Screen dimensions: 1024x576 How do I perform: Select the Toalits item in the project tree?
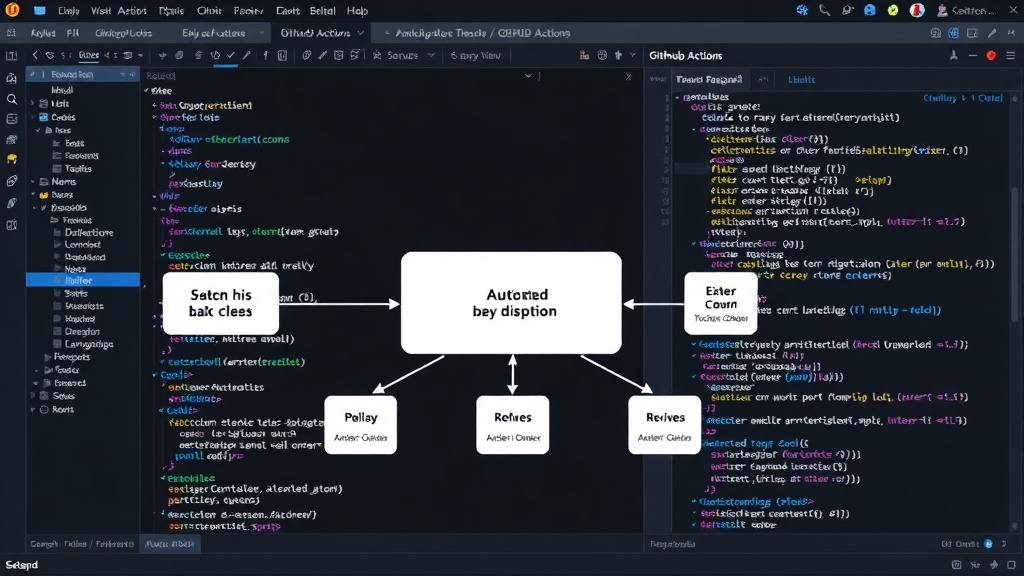pos(78,168)
